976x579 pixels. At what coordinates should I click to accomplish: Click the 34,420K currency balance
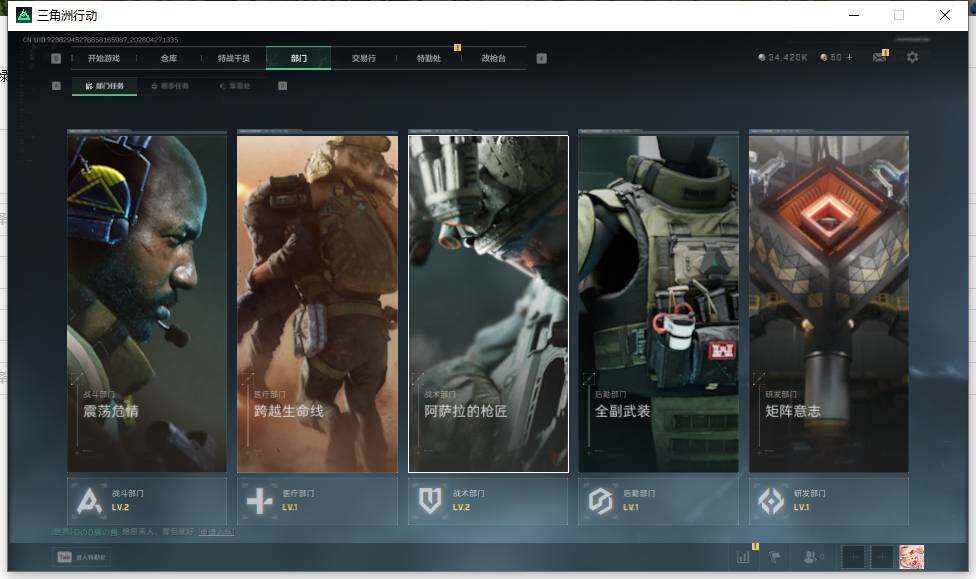787,57
